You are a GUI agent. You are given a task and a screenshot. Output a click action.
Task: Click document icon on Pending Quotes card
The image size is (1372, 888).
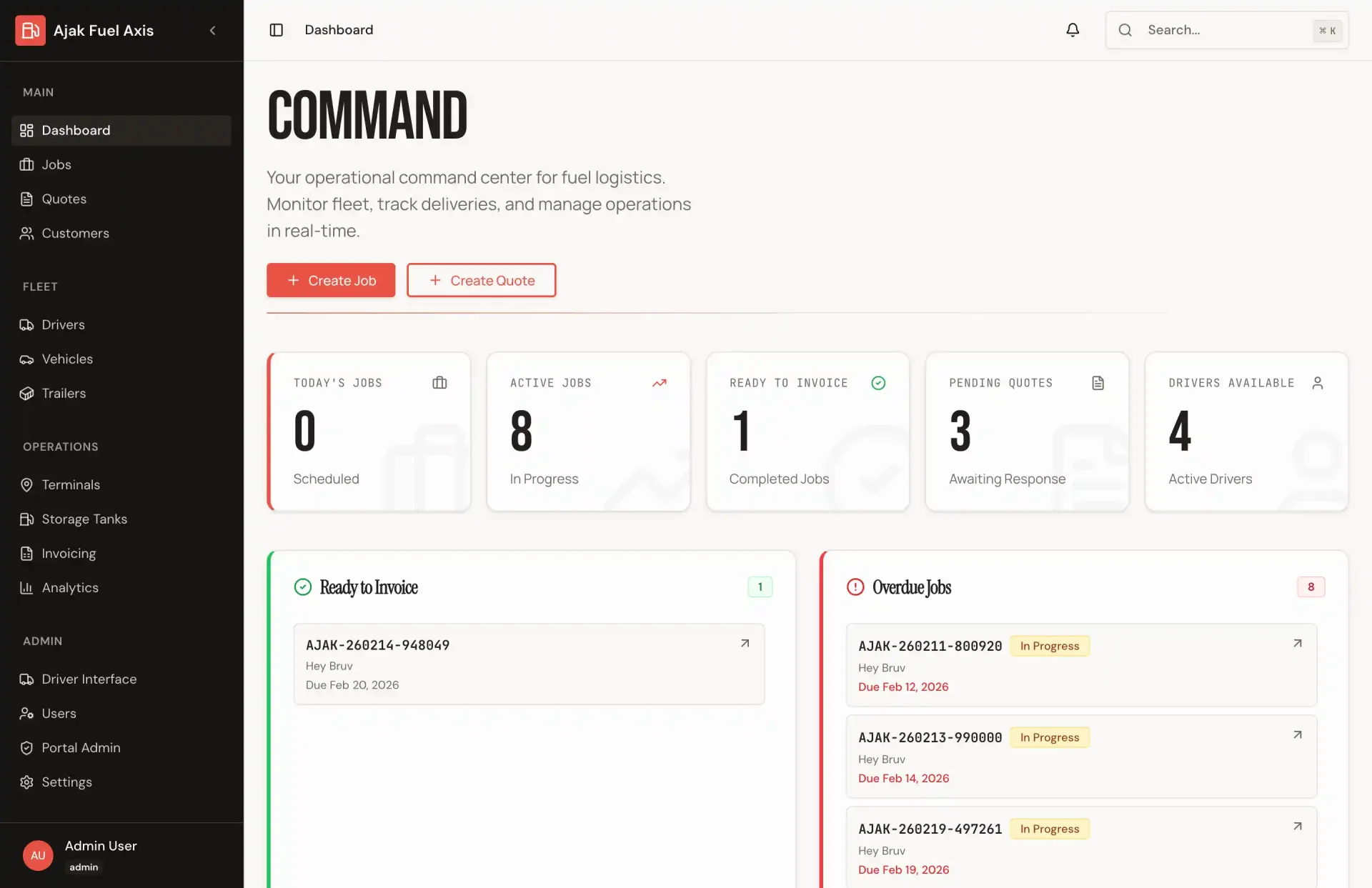click(1098, 383)
